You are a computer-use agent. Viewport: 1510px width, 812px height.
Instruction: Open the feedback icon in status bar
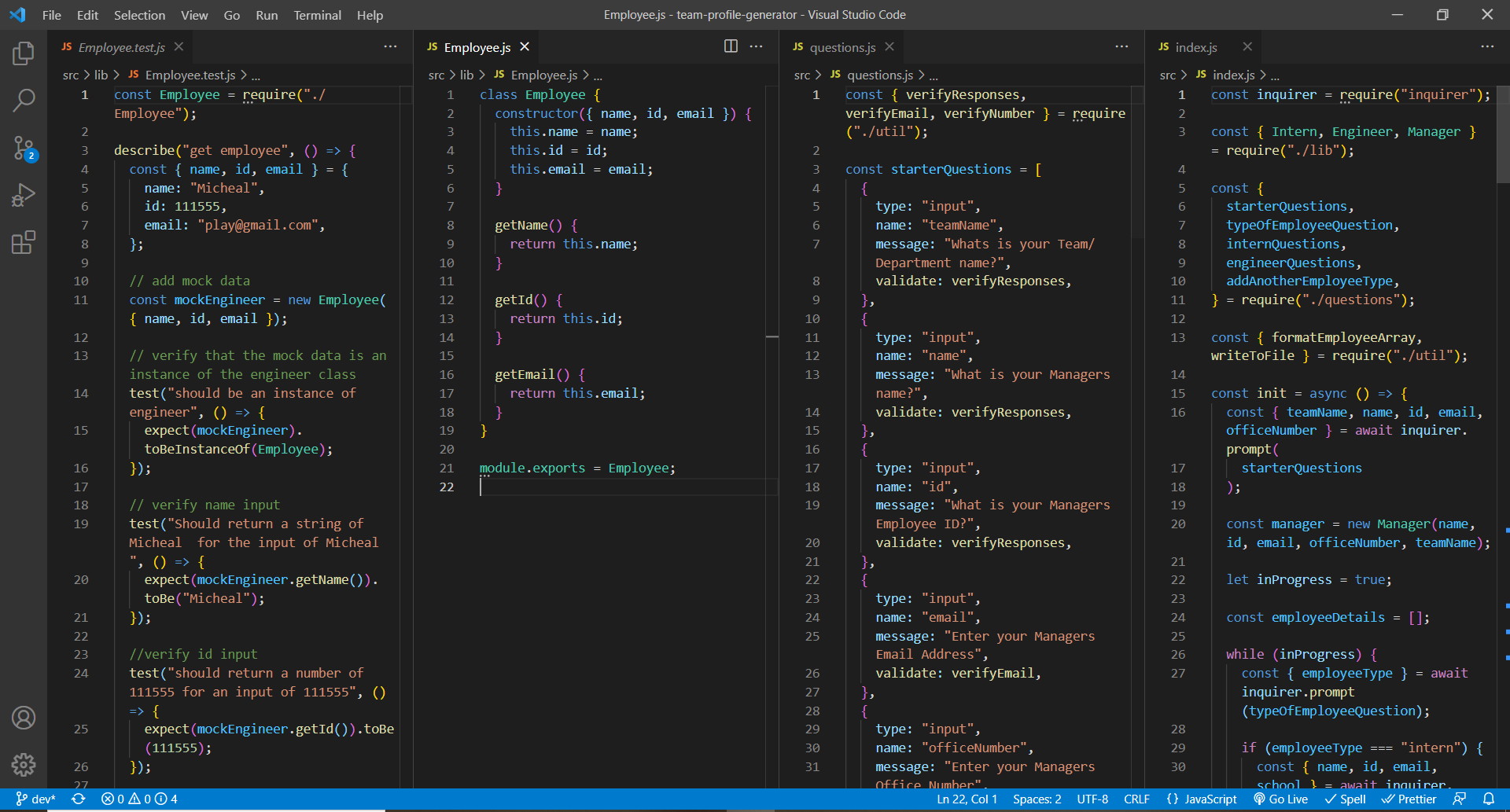[x=1459, y=799]
